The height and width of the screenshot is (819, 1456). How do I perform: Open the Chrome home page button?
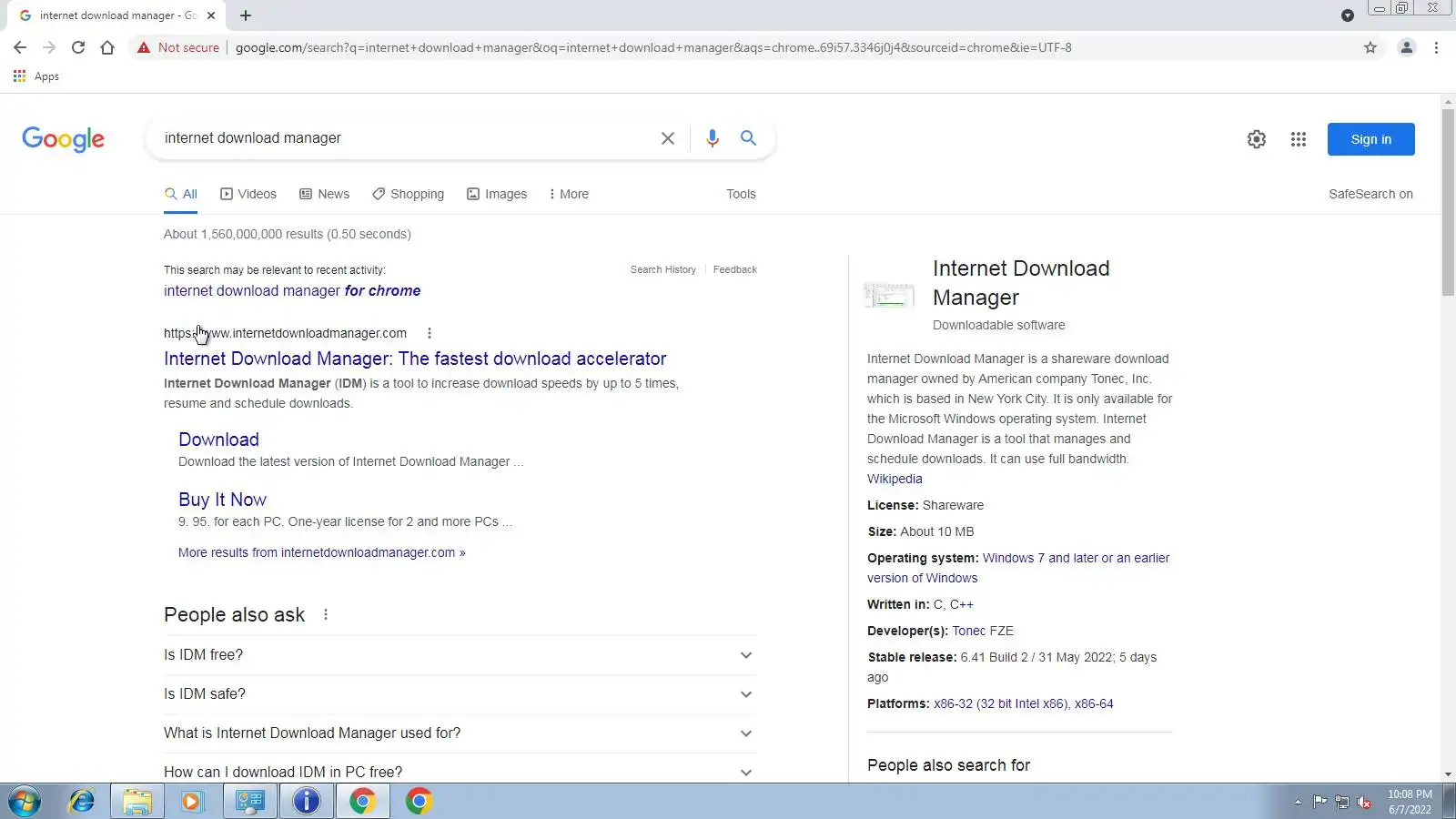[107, 47]
